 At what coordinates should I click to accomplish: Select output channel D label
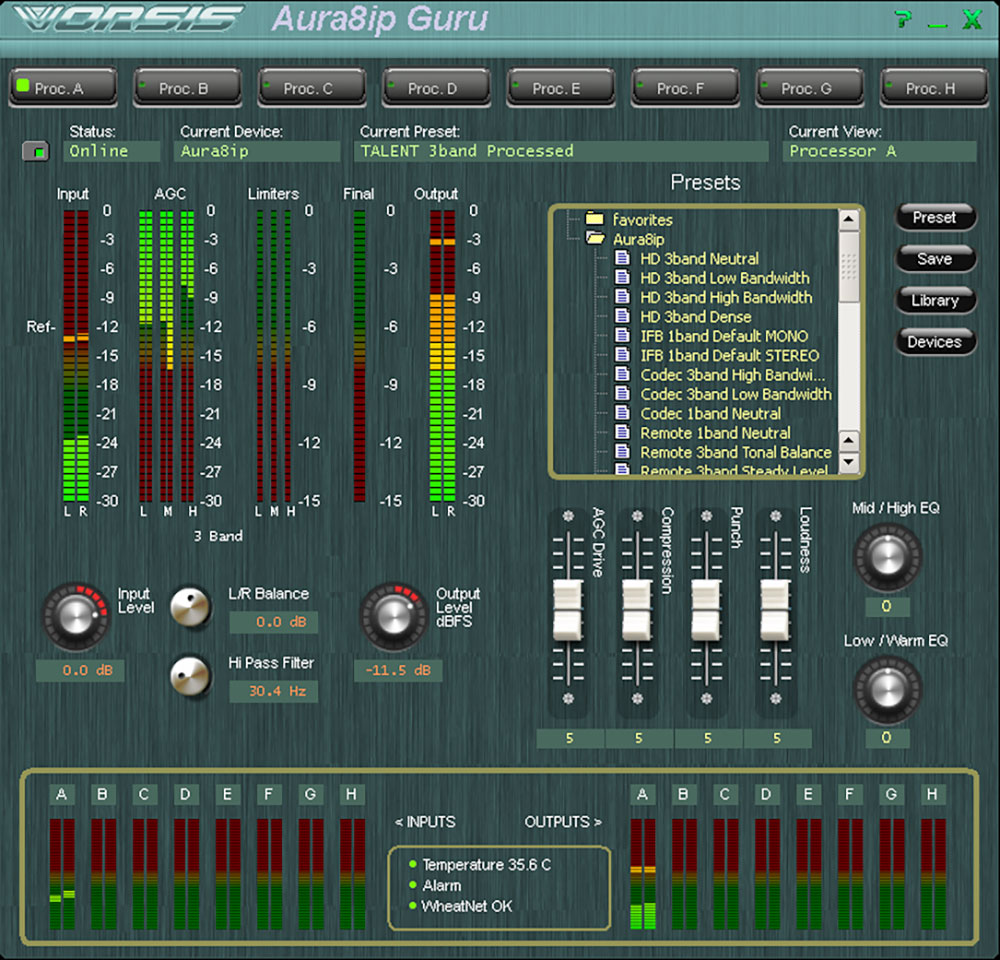click(766, 795)
